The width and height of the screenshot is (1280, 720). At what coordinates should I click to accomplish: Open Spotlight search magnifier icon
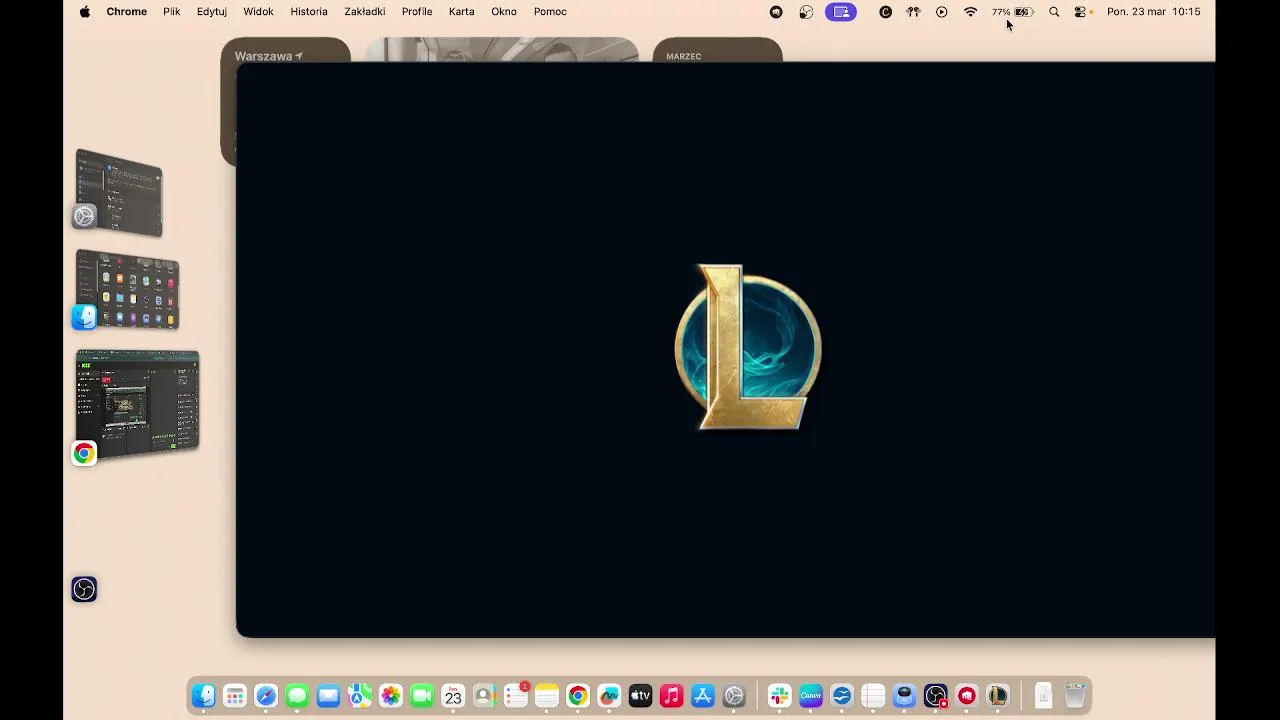(1054, 12)
